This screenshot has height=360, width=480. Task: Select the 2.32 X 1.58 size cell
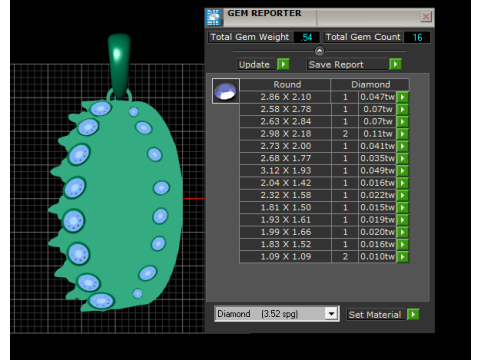point(285,195)
